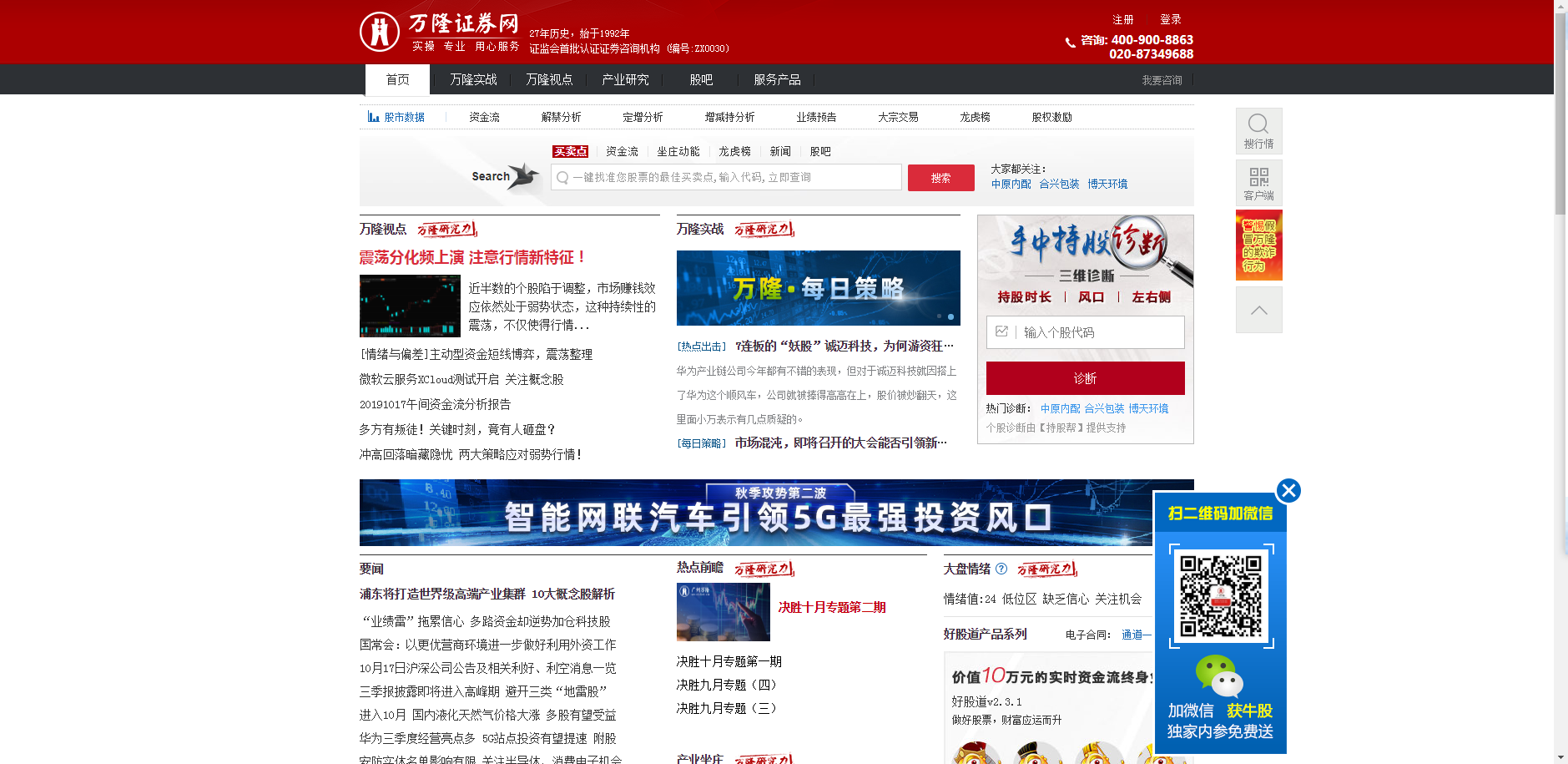Select the 股吧 search tab
The height and width of the screenshot is (764, 1568).
820,151
